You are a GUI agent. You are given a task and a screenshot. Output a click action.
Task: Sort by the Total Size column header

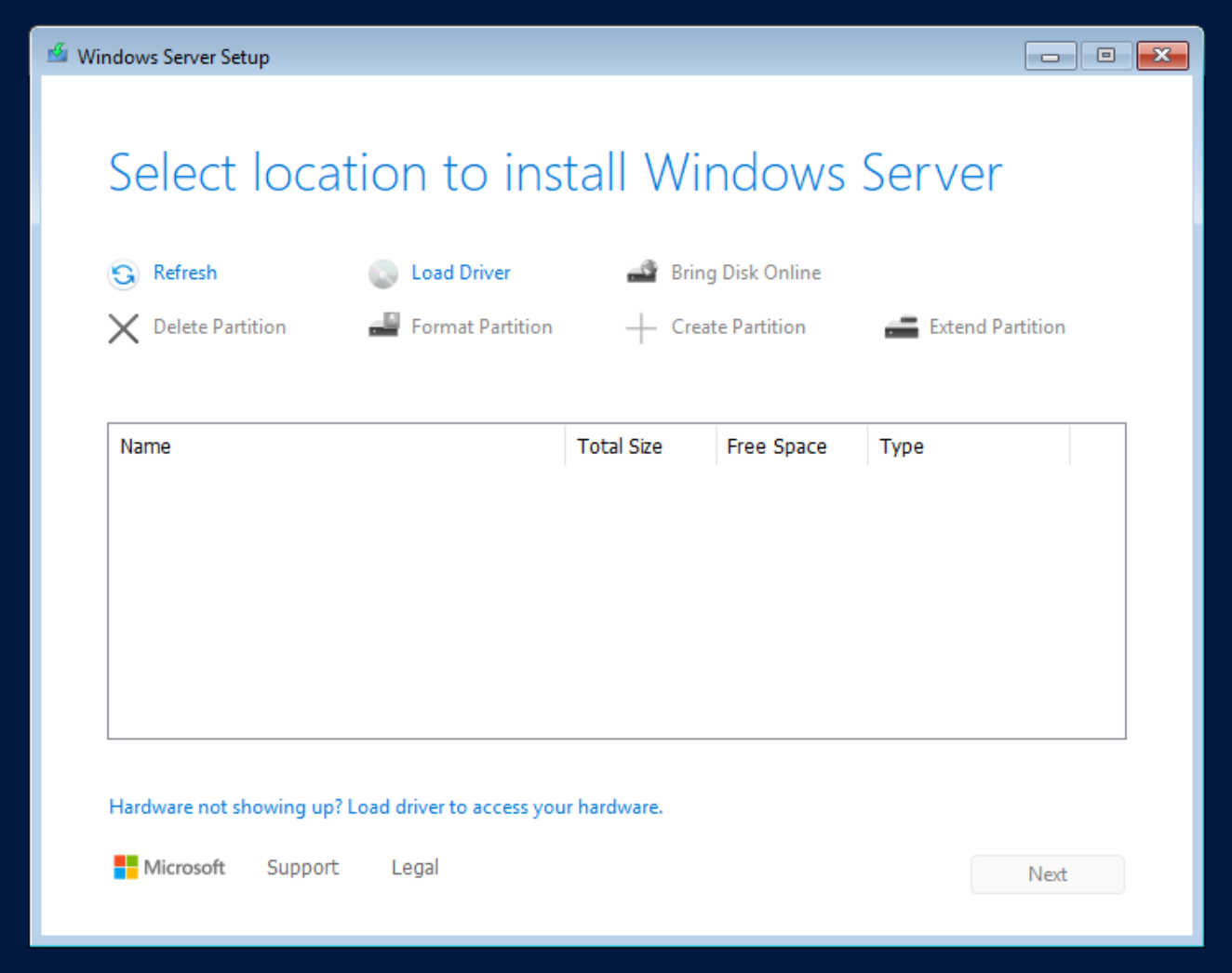(x=641, y=447)
